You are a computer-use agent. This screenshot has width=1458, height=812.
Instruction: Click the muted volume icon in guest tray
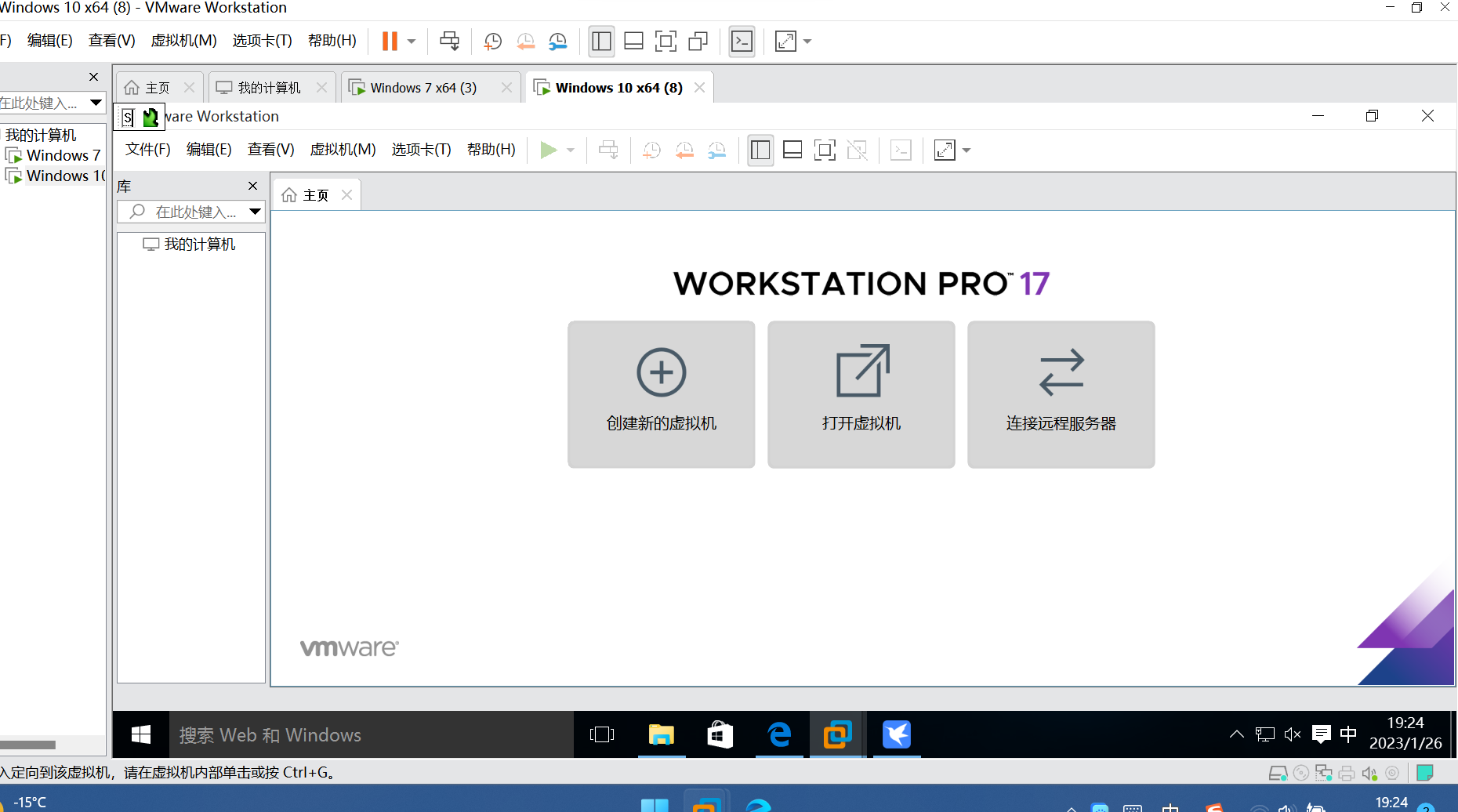(1293, 734)
